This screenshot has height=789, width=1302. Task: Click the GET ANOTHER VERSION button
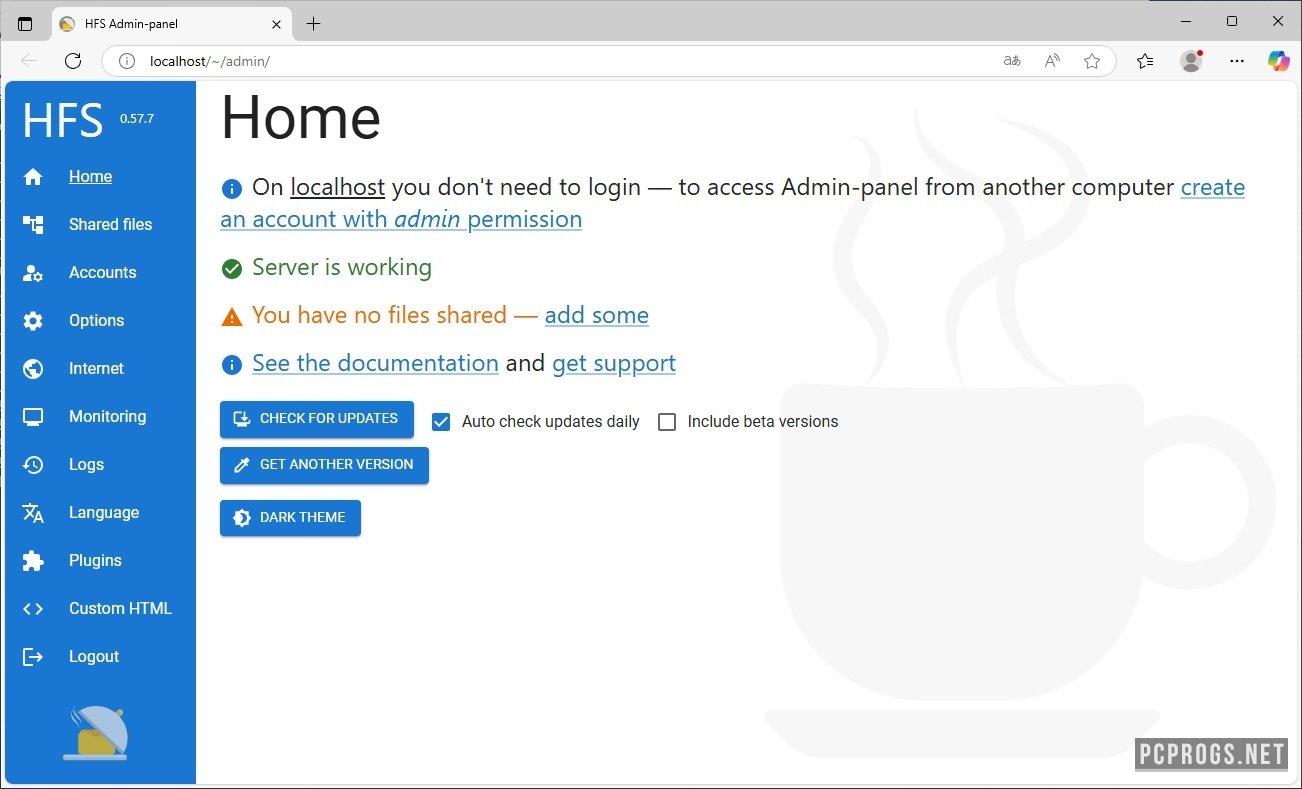(x=324, y=465)
